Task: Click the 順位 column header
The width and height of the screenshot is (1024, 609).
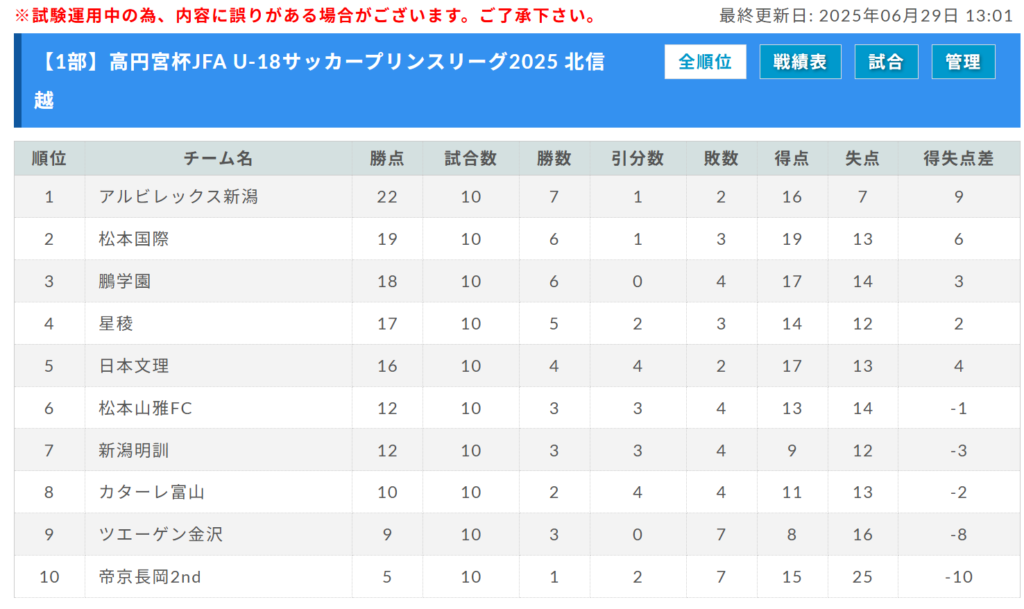Action: point(49,158)
